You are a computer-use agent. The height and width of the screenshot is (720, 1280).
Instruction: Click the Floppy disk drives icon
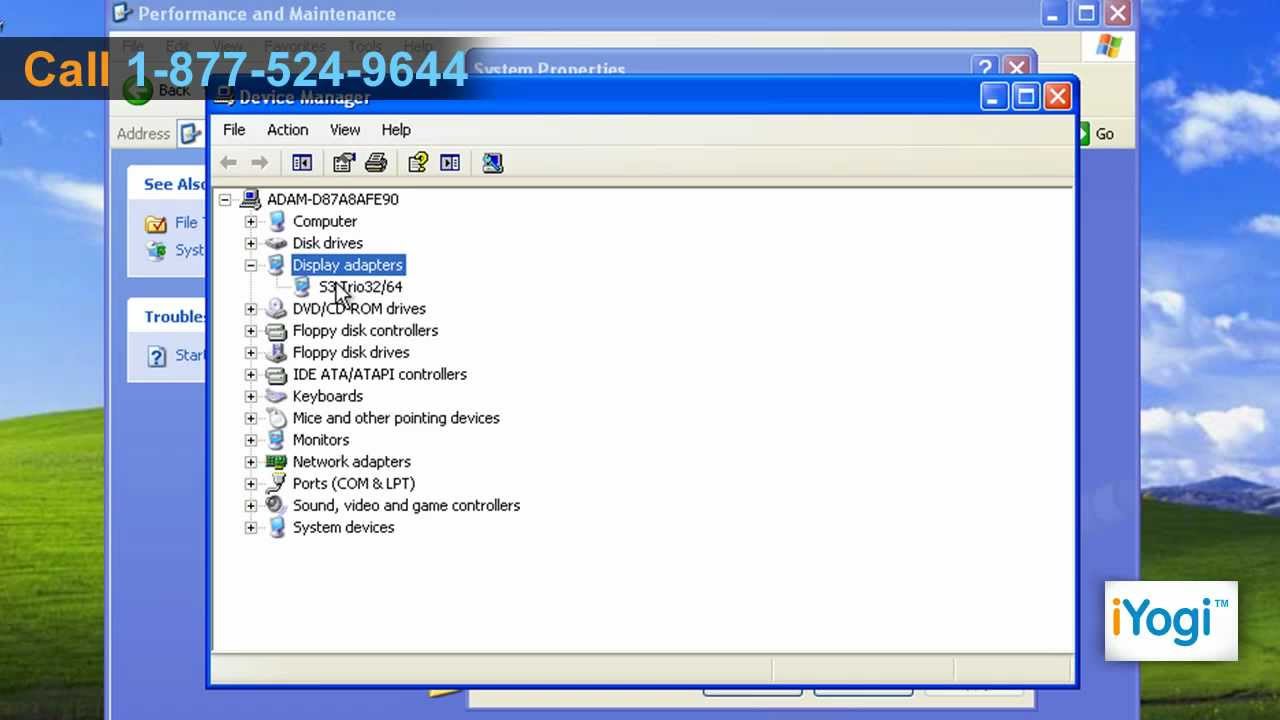(x=276, y=352)
